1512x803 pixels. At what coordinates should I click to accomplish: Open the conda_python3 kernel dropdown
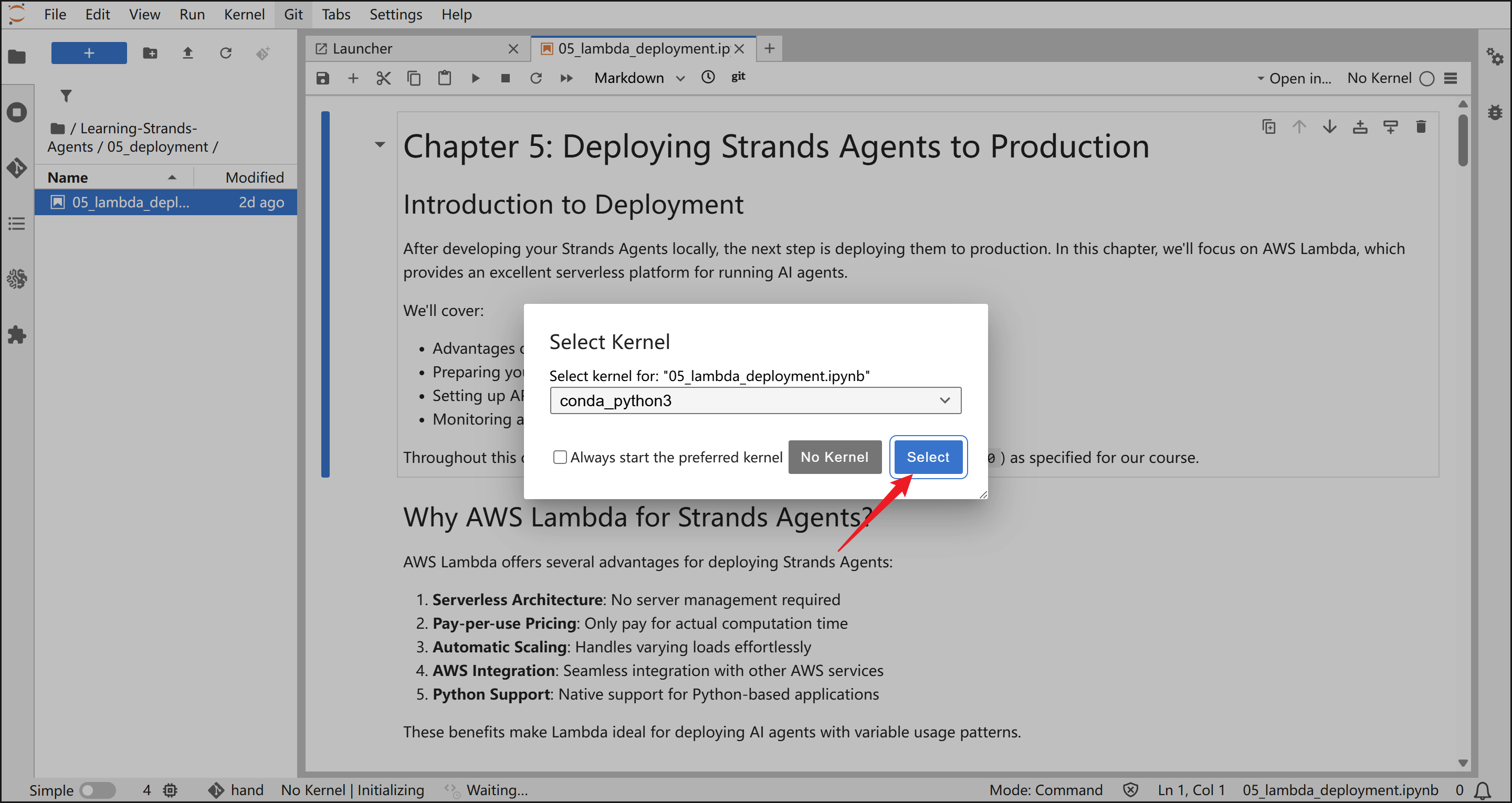755,400
